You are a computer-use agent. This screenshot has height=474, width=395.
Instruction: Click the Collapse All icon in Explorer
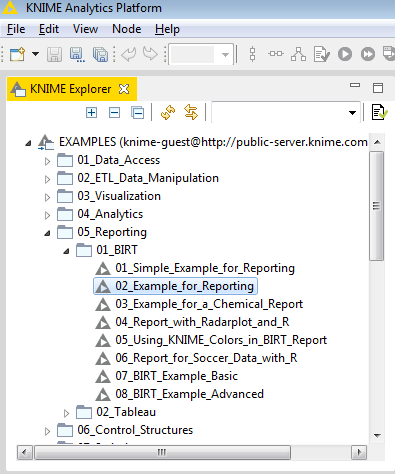coord(137,113)
